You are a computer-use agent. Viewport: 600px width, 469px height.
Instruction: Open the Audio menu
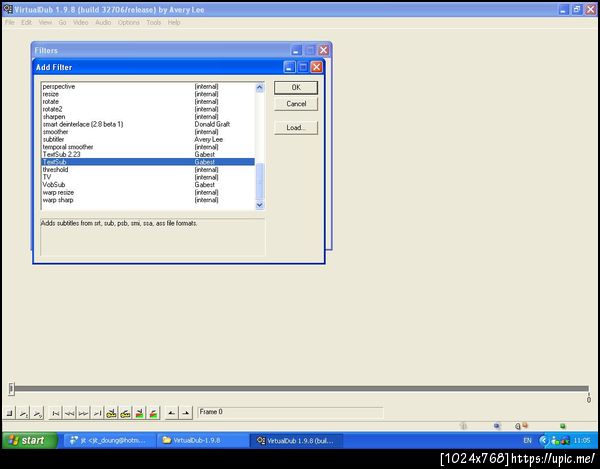pos(103,23)
